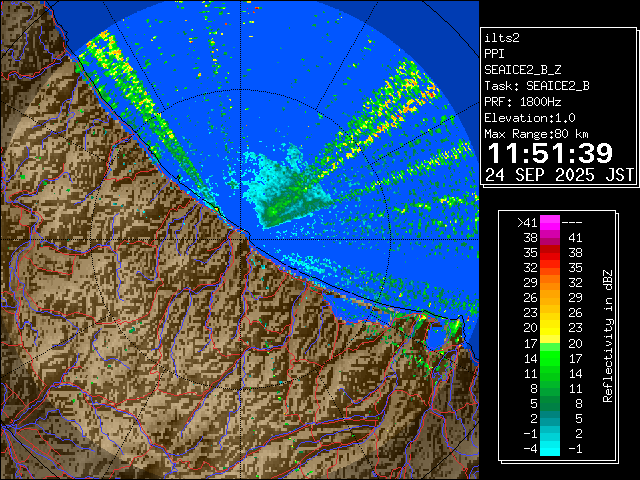Click the 'ilts2' radar site label

[503, 36]
